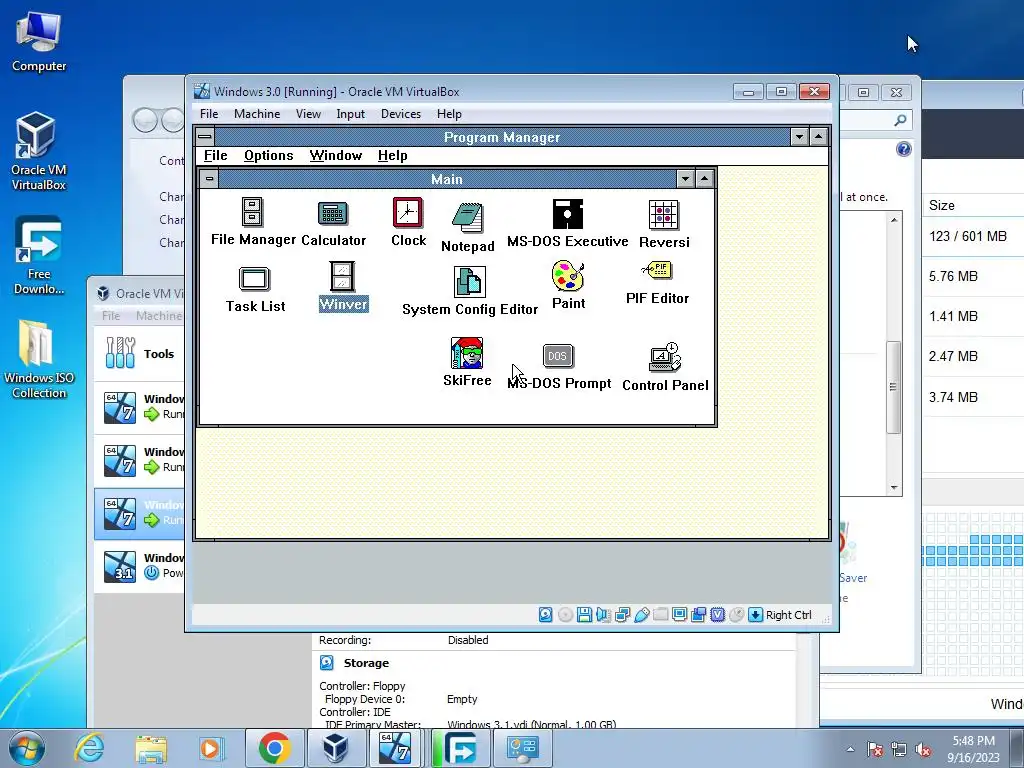Open the Clock program icon
1024x768 pixels.
tap(408, 222)
